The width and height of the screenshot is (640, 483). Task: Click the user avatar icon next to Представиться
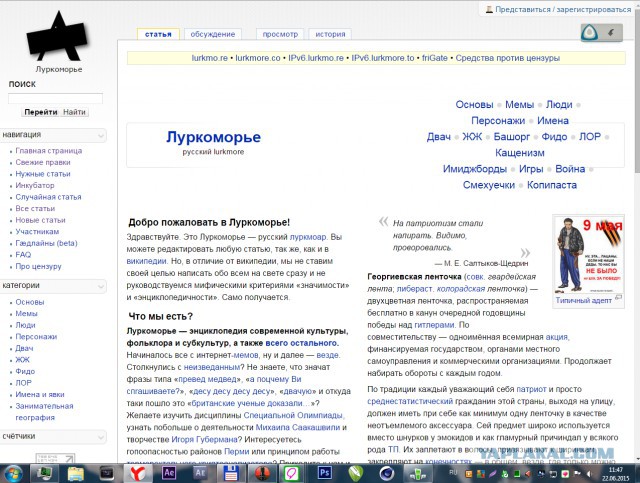click(489, 9)
